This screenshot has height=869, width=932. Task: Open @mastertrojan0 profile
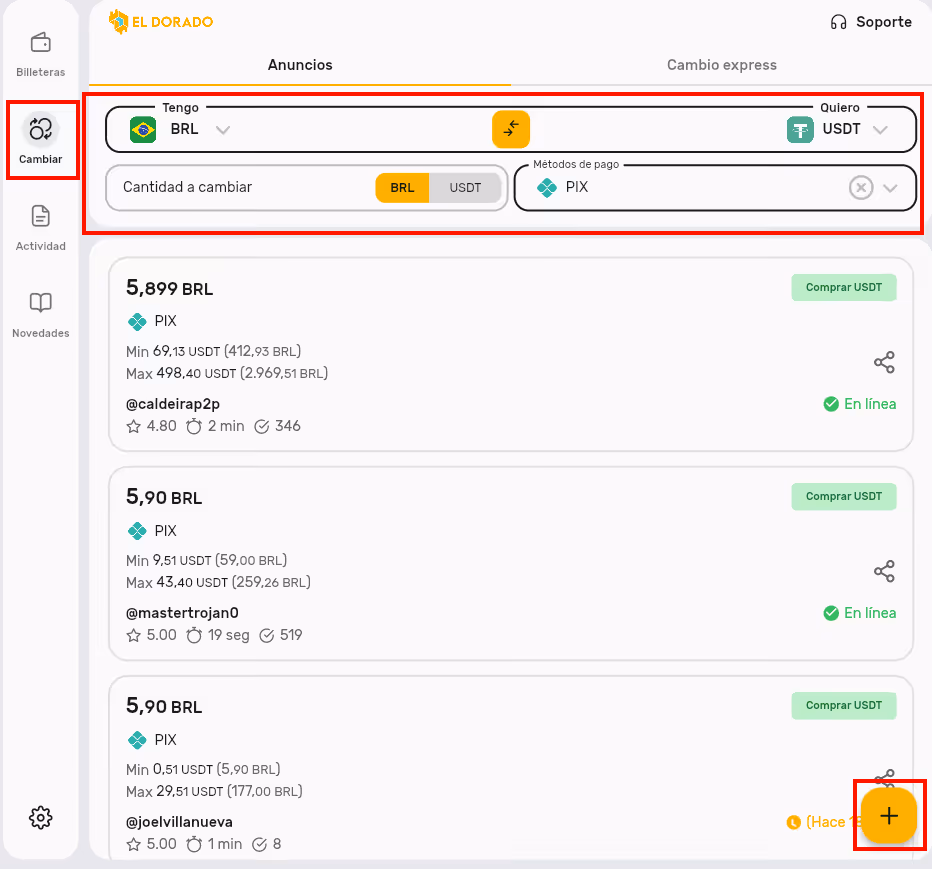click(x=182, y=613)
